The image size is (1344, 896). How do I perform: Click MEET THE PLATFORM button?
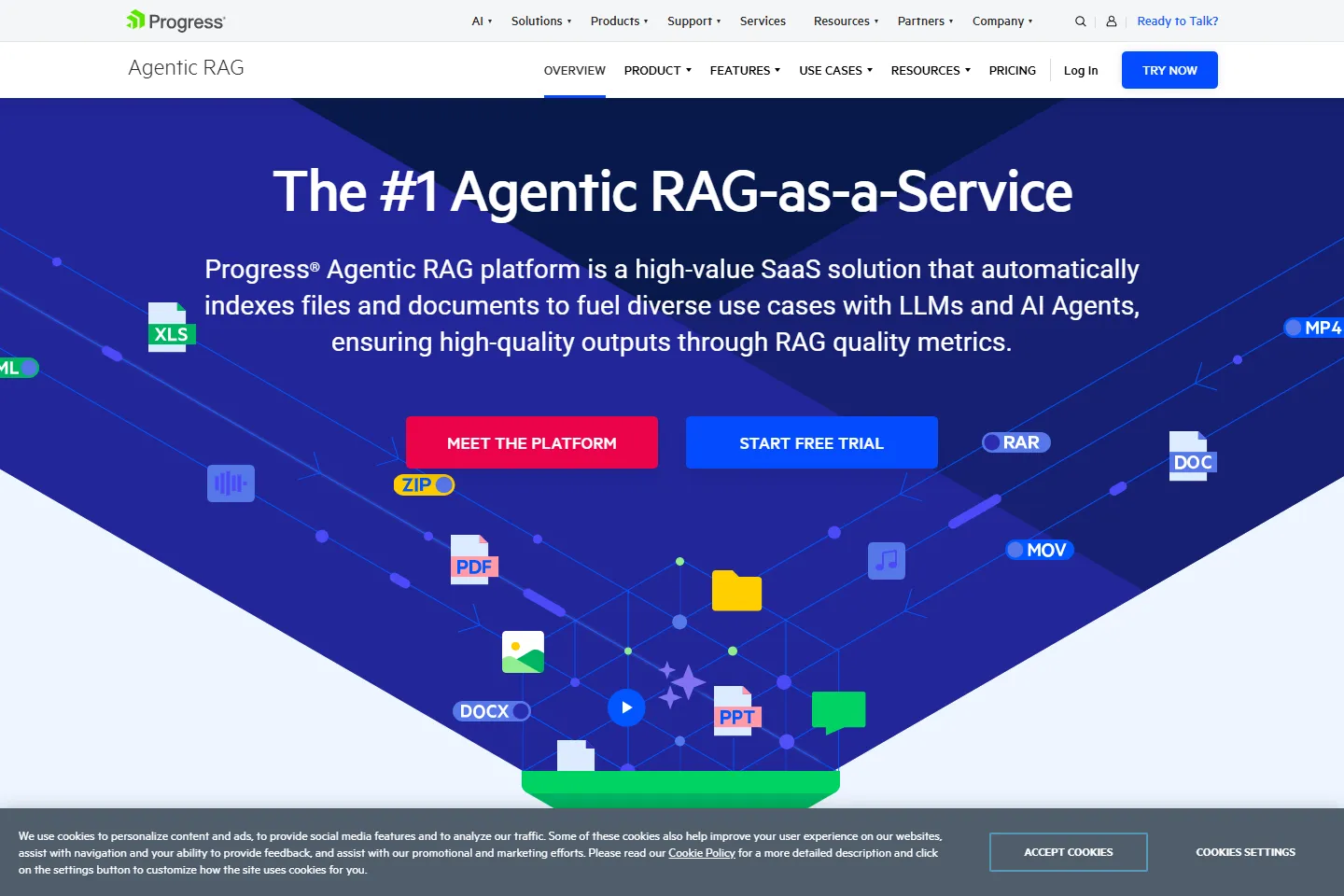point(532,442)
